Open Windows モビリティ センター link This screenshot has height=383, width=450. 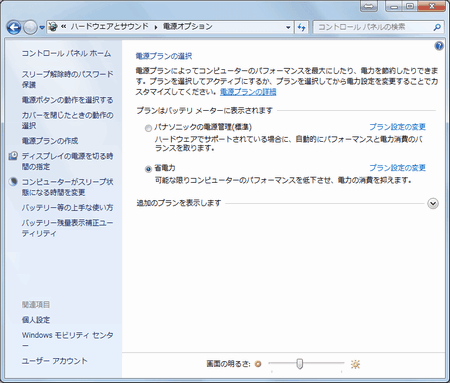pos(68,340)
